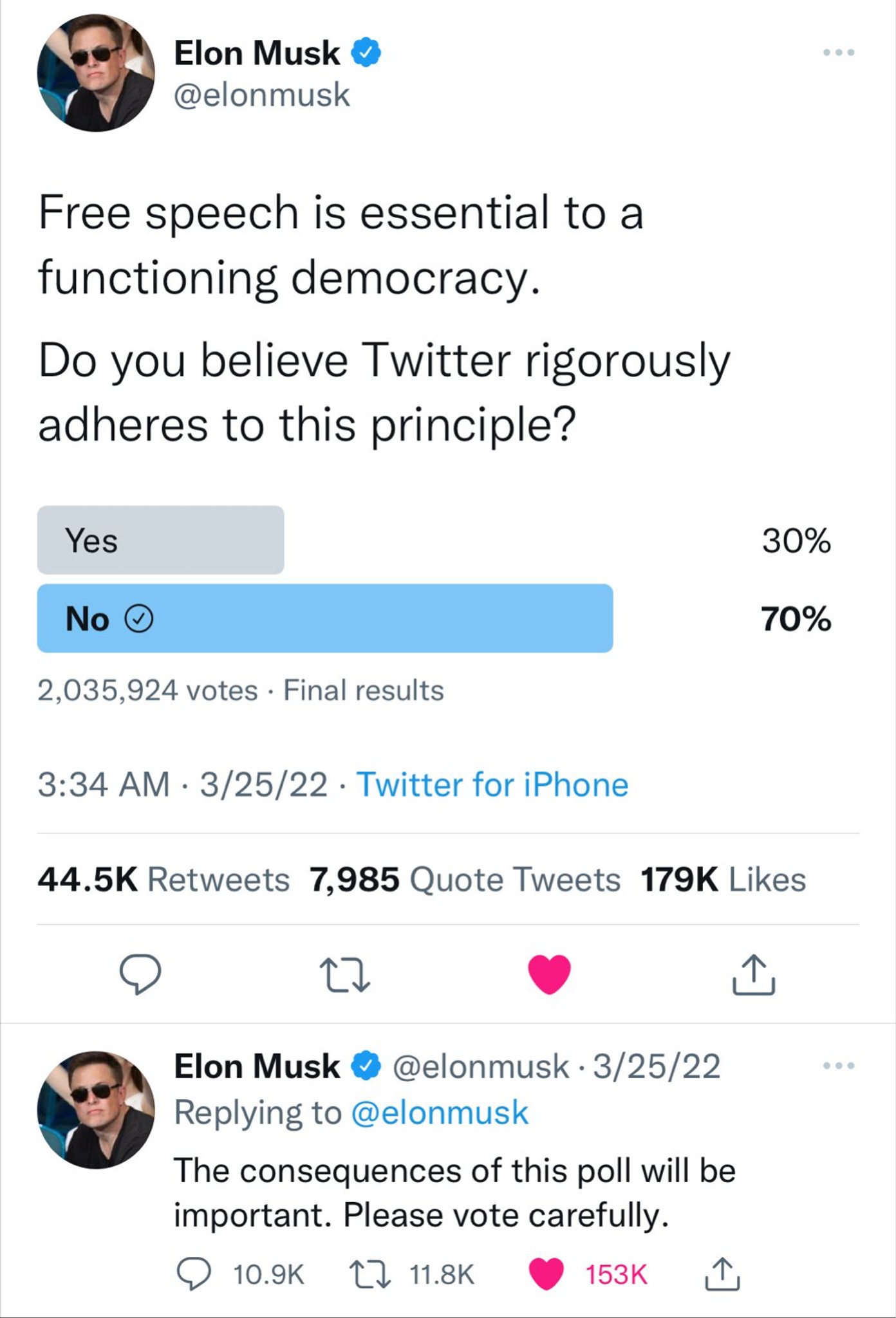
Task: Retweet the main poll tweet
Action: [x=345, y=975]
